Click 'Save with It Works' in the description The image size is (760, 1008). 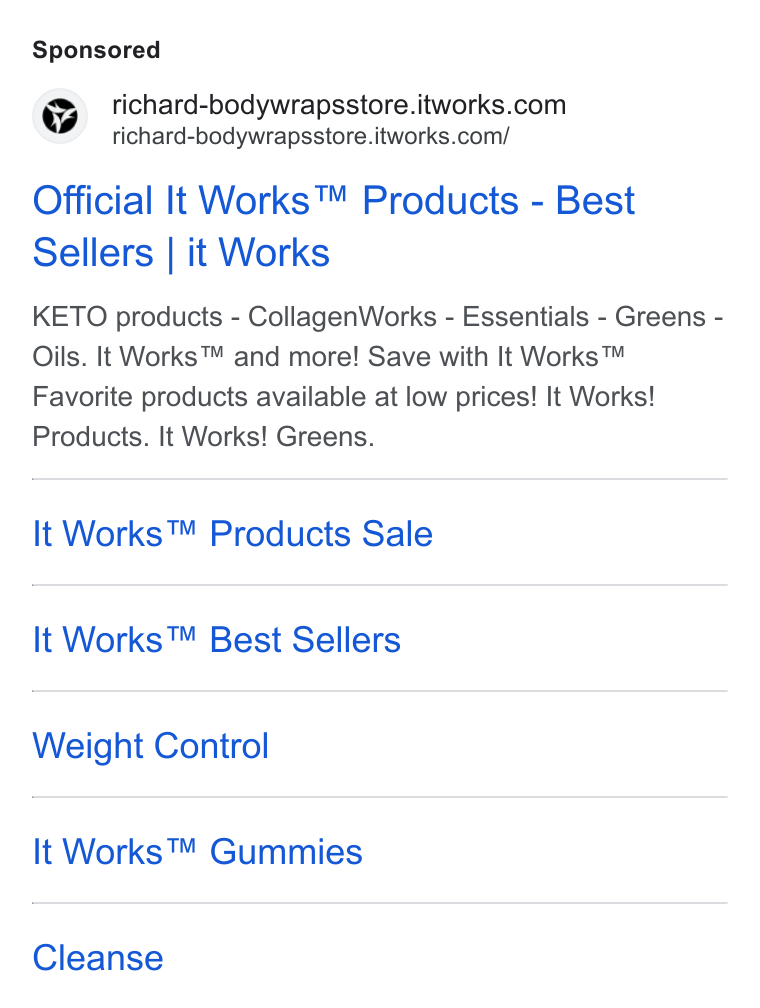click(x=496, y=357)
